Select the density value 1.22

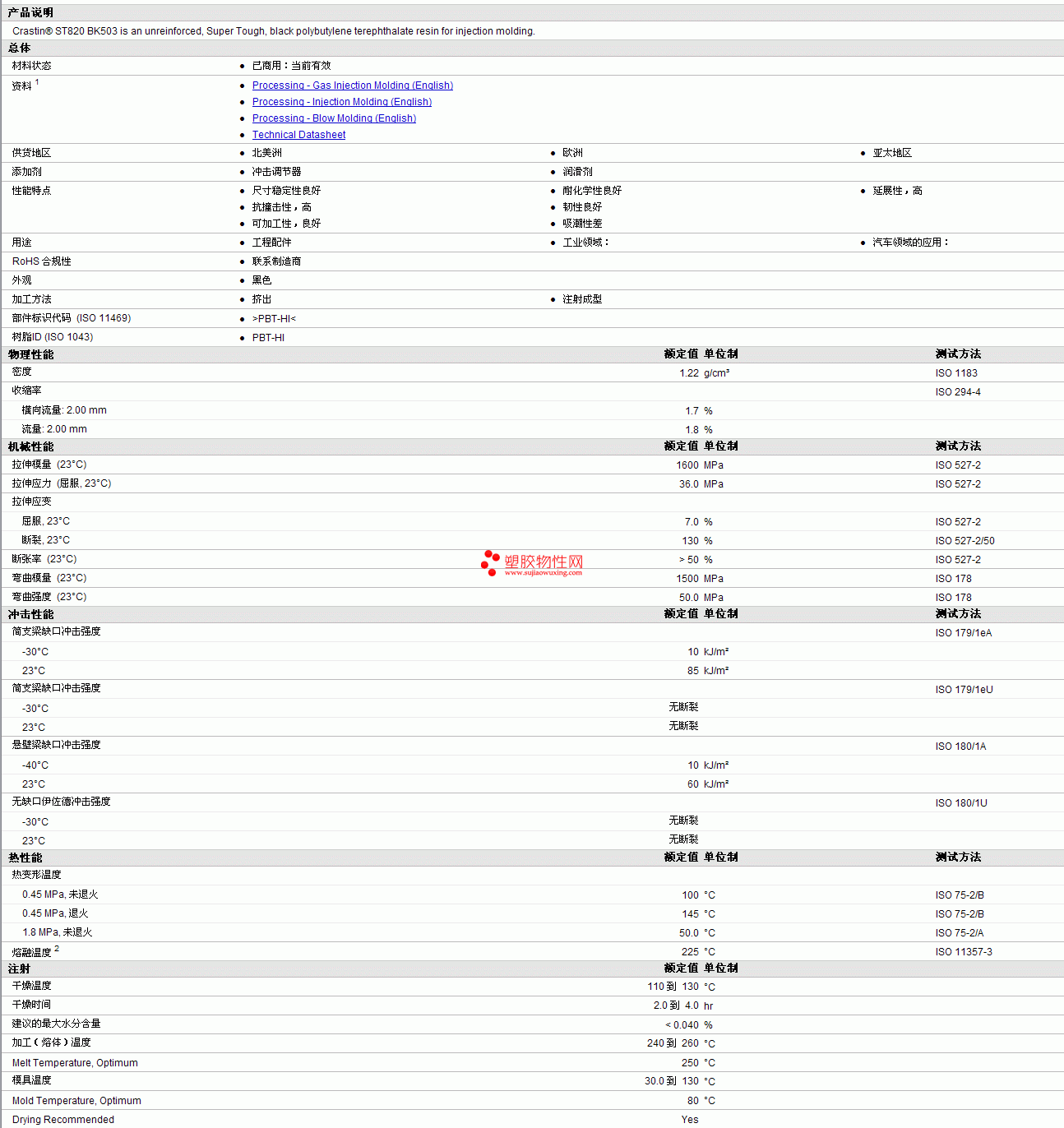coord(689,373)
